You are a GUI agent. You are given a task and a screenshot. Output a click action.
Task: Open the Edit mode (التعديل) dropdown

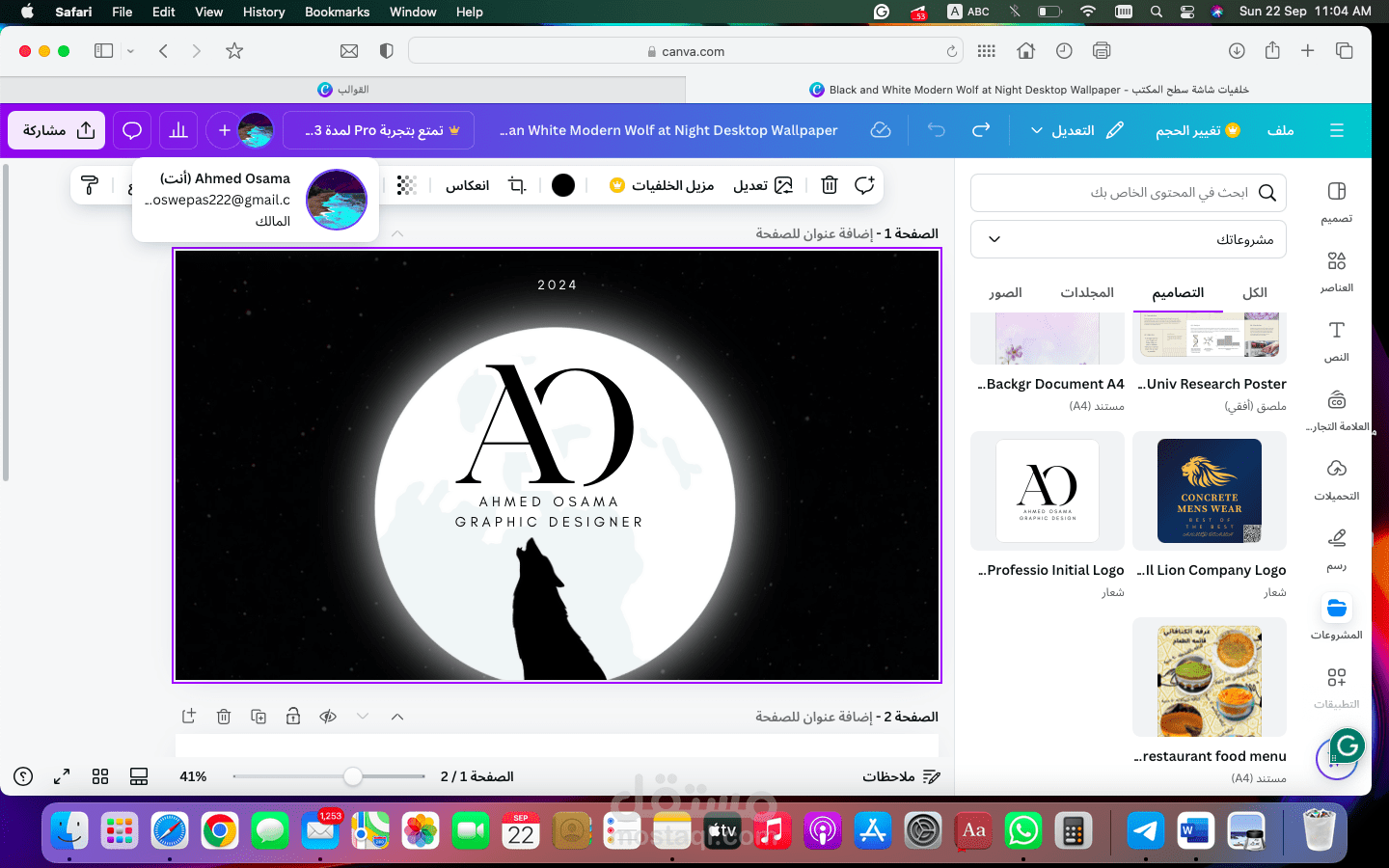pos(1076,130)
